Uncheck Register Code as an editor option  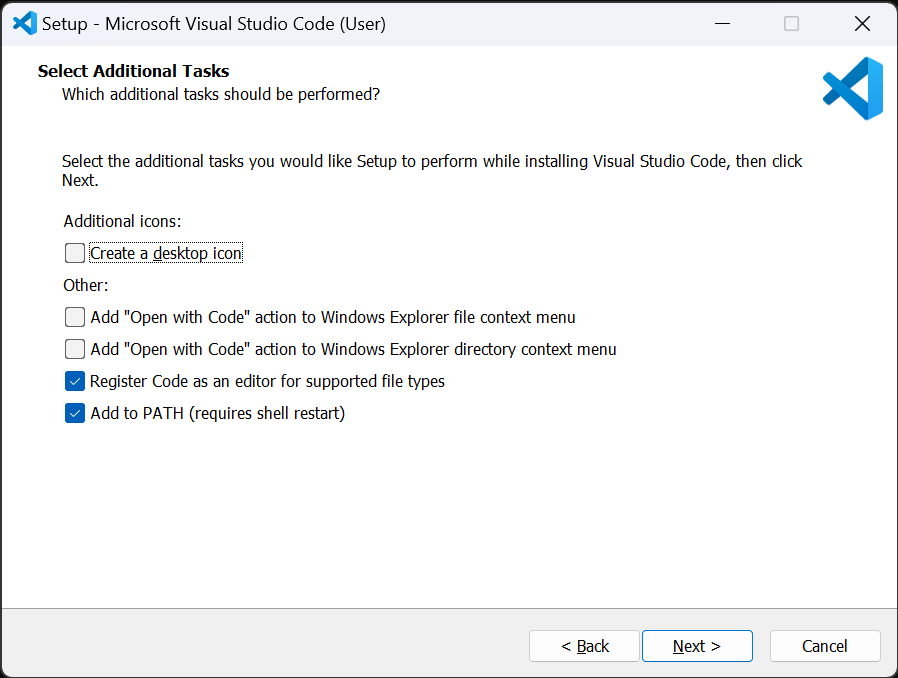[x=75, y=381]
